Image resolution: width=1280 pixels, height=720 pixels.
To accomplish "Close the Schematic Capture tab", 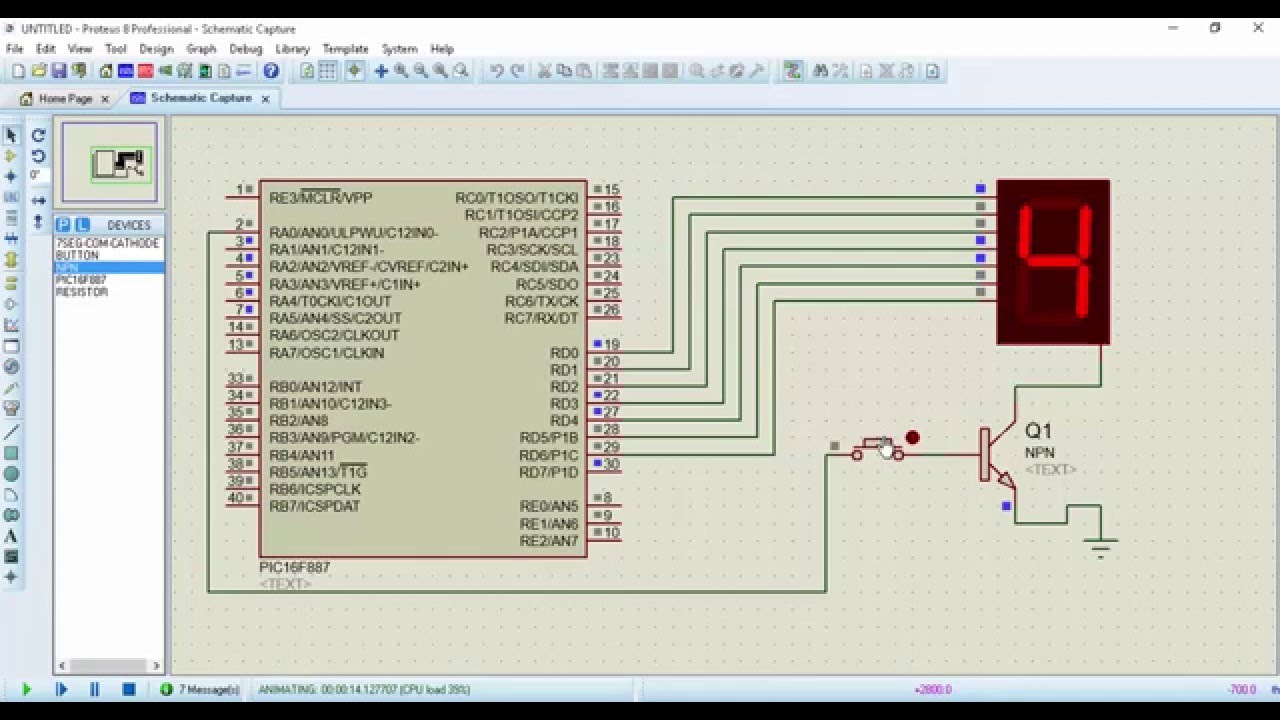I will pos(265,99).
